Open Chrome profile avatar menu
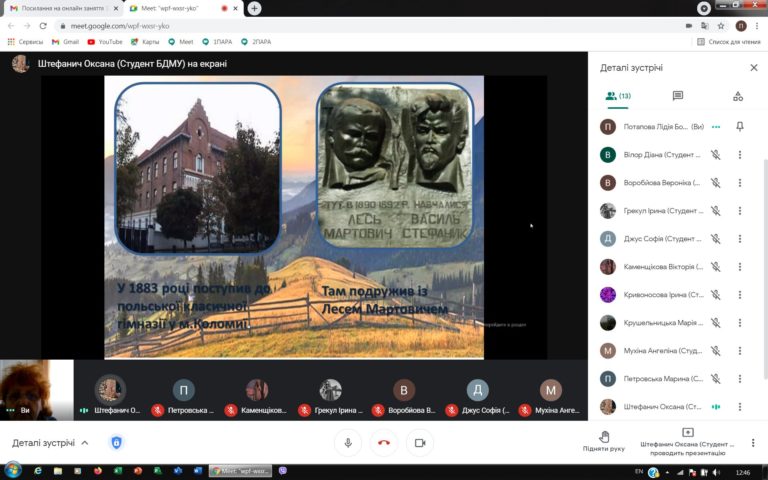 pos(741,26)
